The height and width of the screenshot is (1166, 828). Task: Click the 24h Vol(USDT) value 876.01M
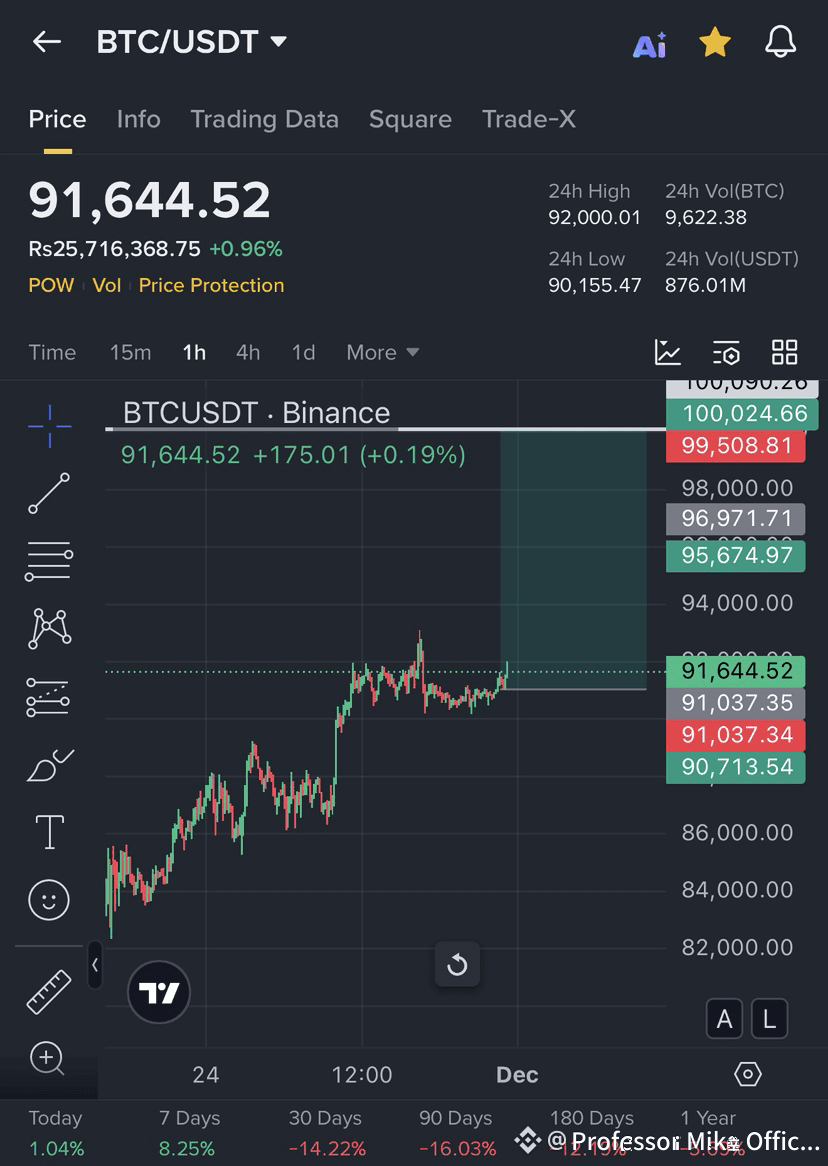[x=705, y=286]
